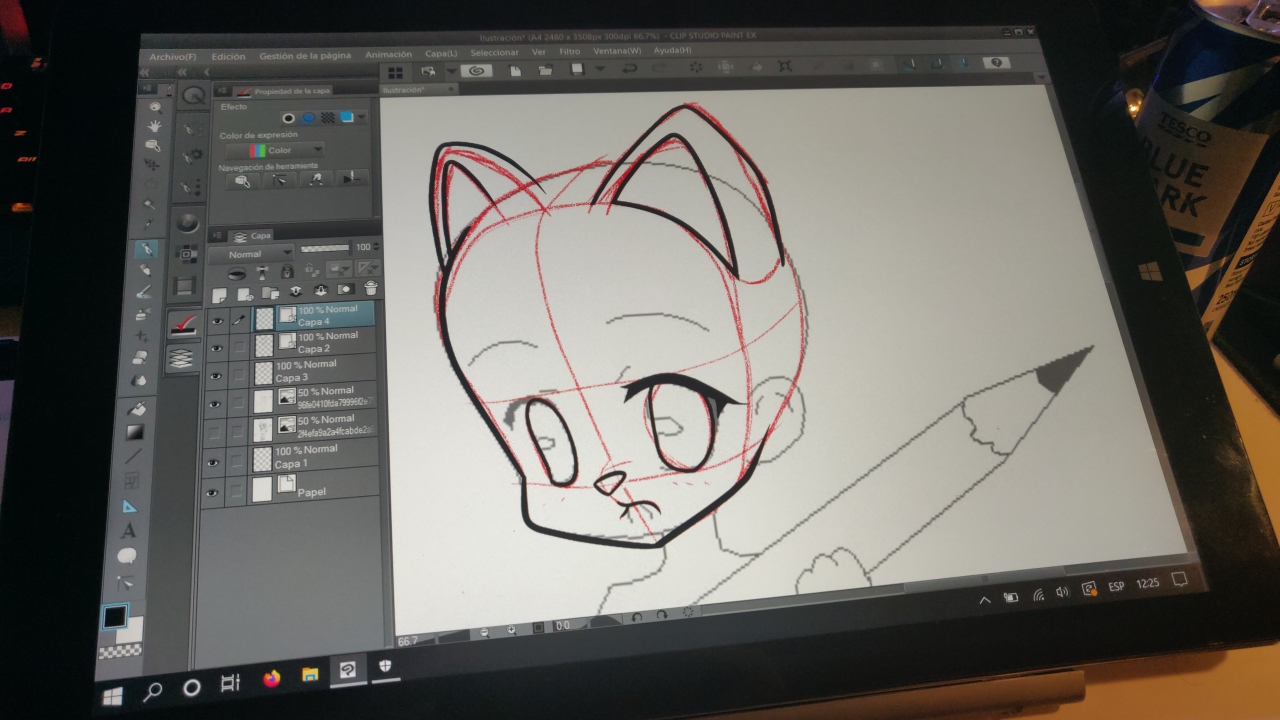Hide the Capa 2 layer
The height and width of the screenshot is (720, 1280).
(216, 348)
